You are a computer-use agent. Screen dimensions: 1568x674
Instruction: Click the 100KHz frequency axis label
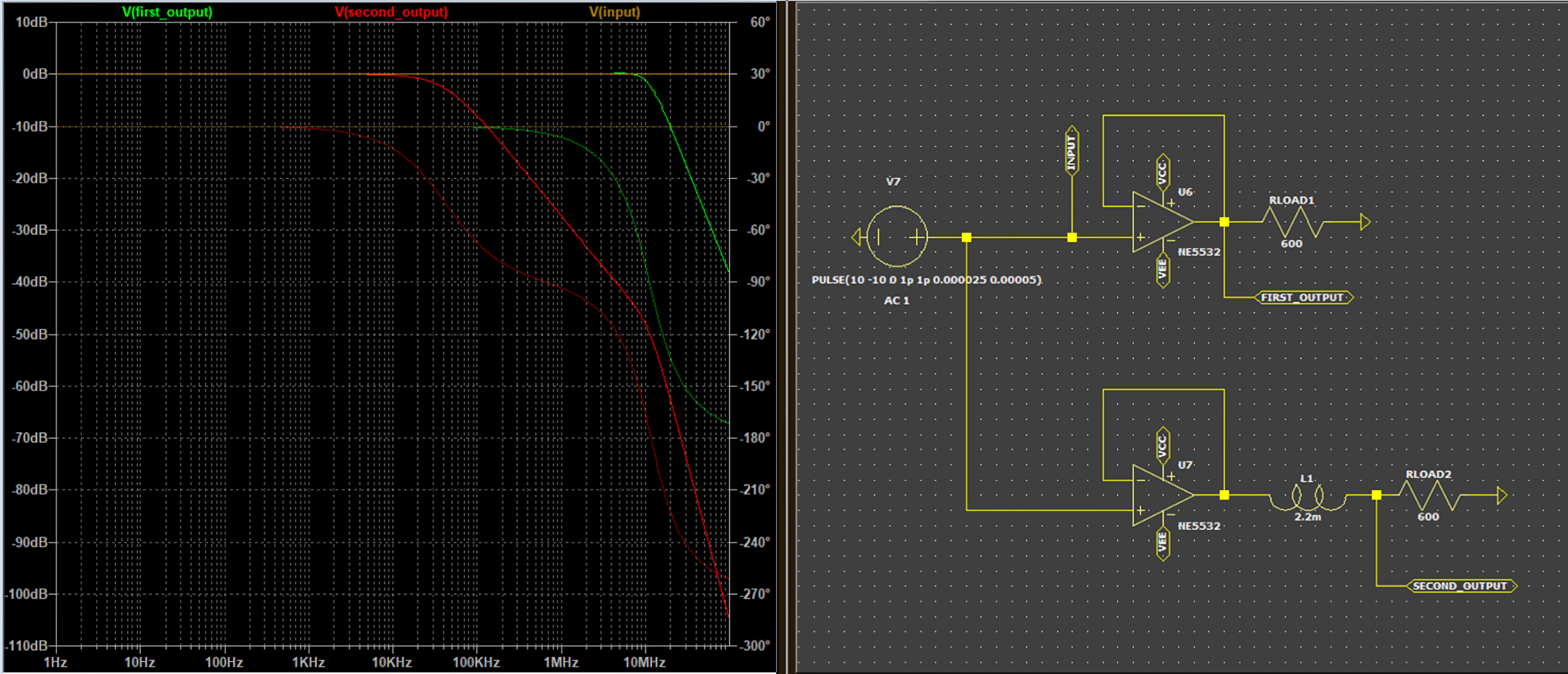pos(476,662)
